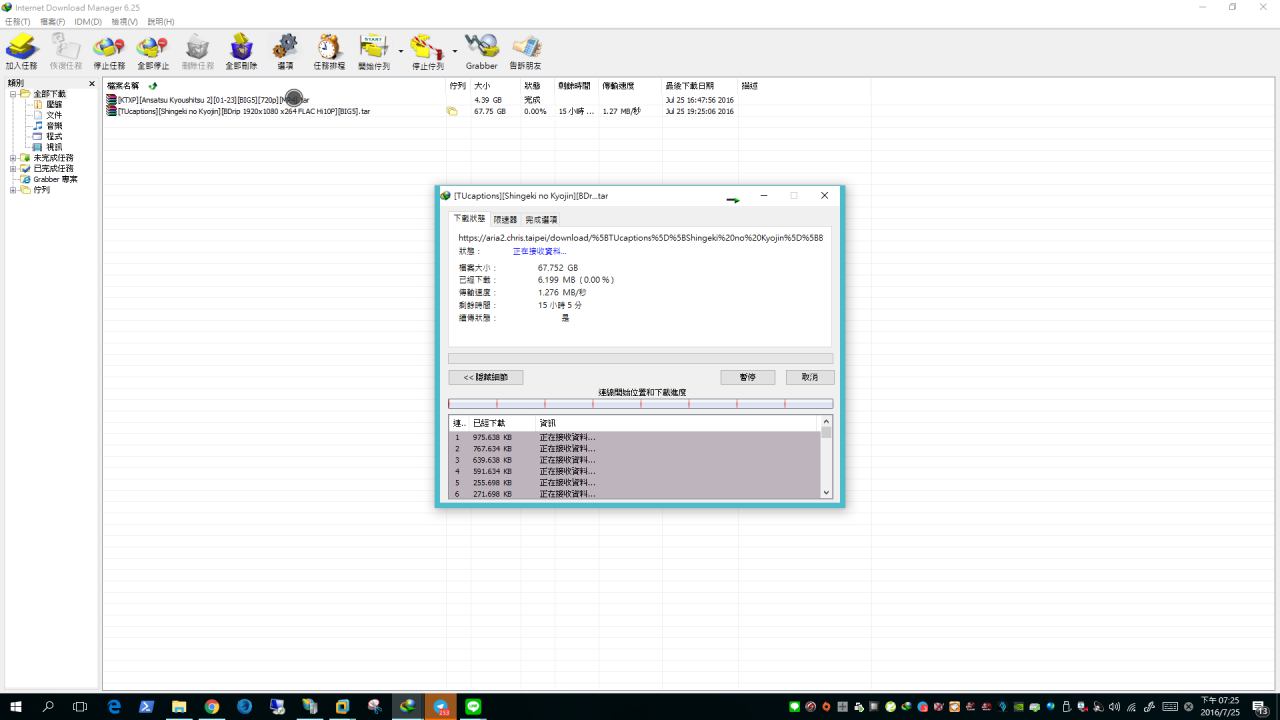1280x720 pixels.
Task: Switch to the 限速器 tab
Action: [x=505, y=219]
